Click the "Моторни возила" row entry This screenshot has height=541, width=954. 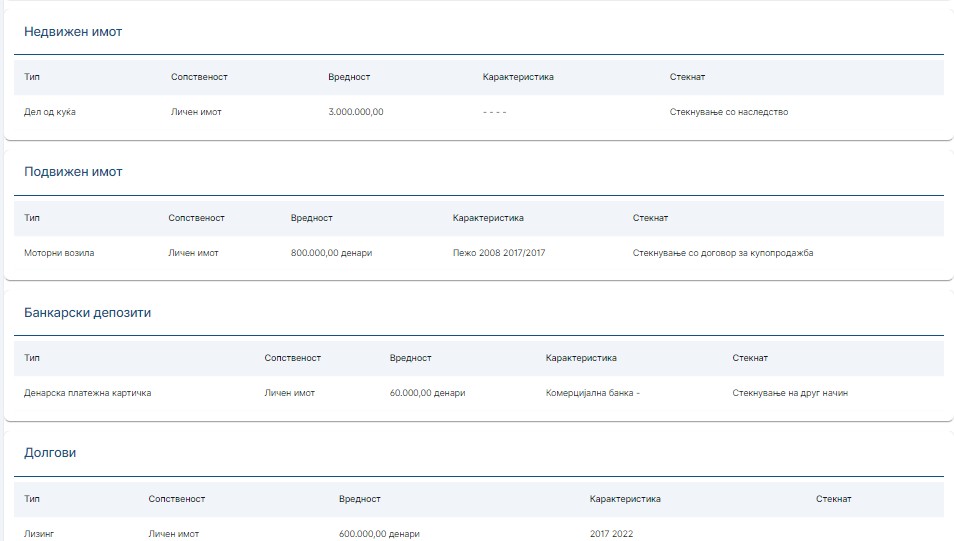pyautogui.click(x=59, y=253)
